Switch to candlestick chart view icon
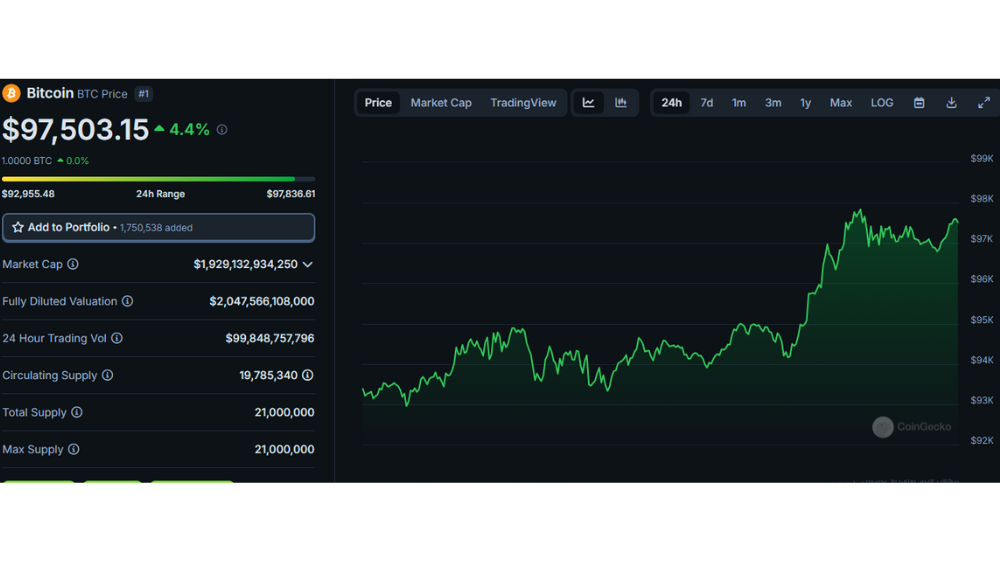The width and height of the screenshot is (1000, 562). pos(621,103)
